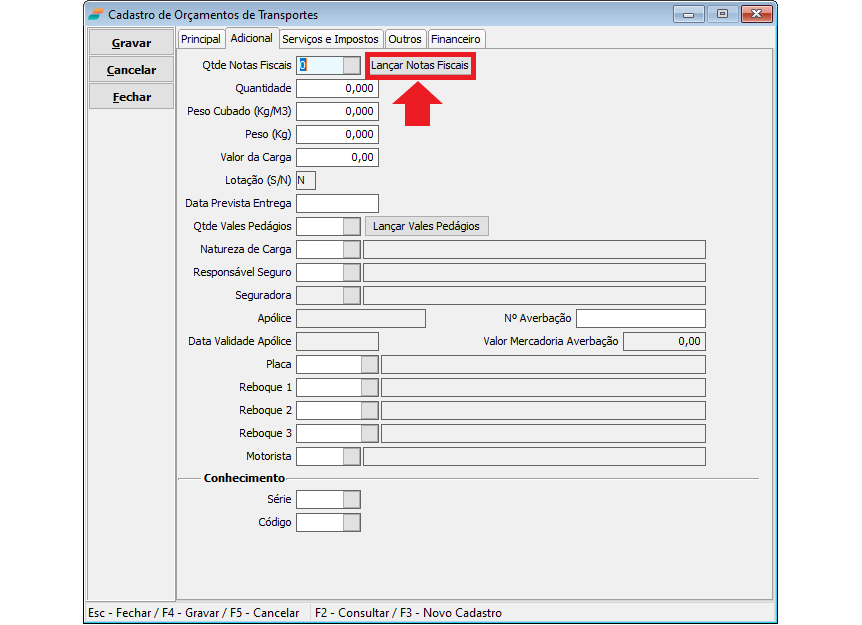Switch to Serviços e Impostos tab
The width and height of the screenshot is (862, 625).
pos(330,39)
